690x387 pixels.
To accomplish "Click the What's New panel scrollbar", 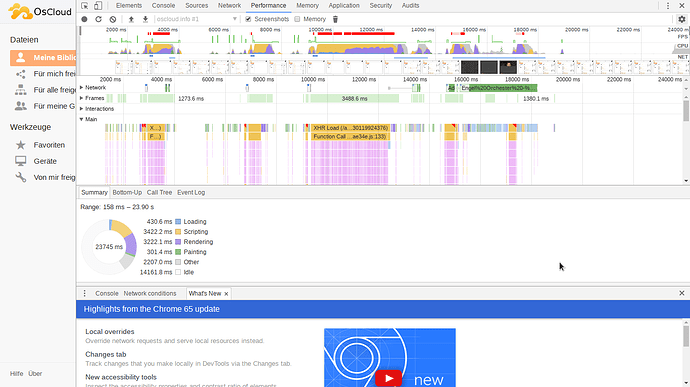I will tap(686, 336).
